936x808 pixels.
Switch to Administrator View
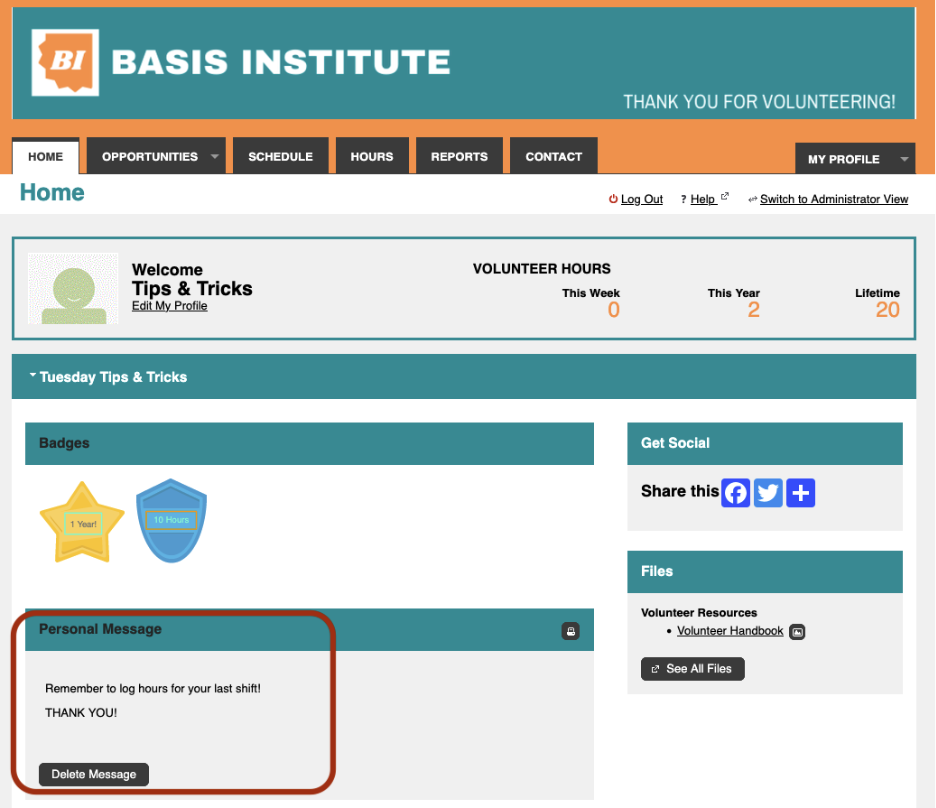tap(833, 200)
